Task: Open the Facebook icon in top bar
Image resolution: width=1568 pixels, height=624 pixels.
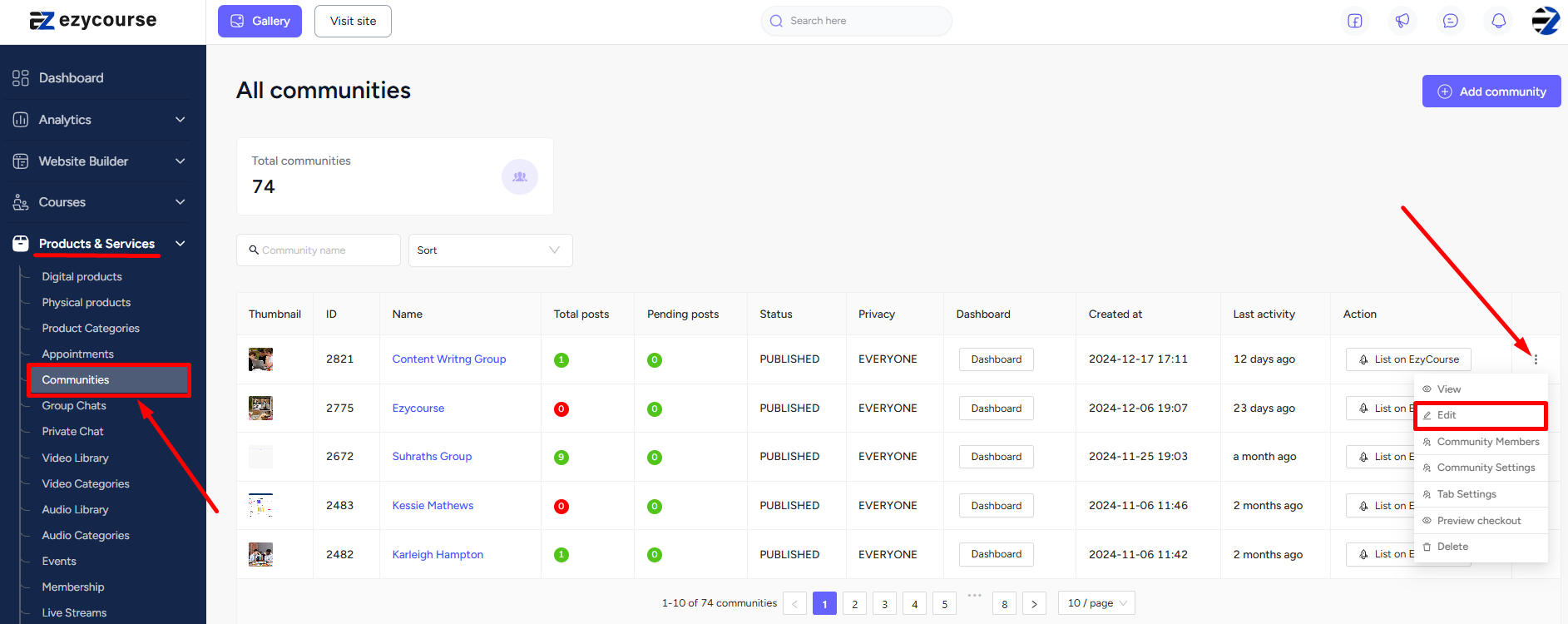Action: click(x=1355, y=21)
